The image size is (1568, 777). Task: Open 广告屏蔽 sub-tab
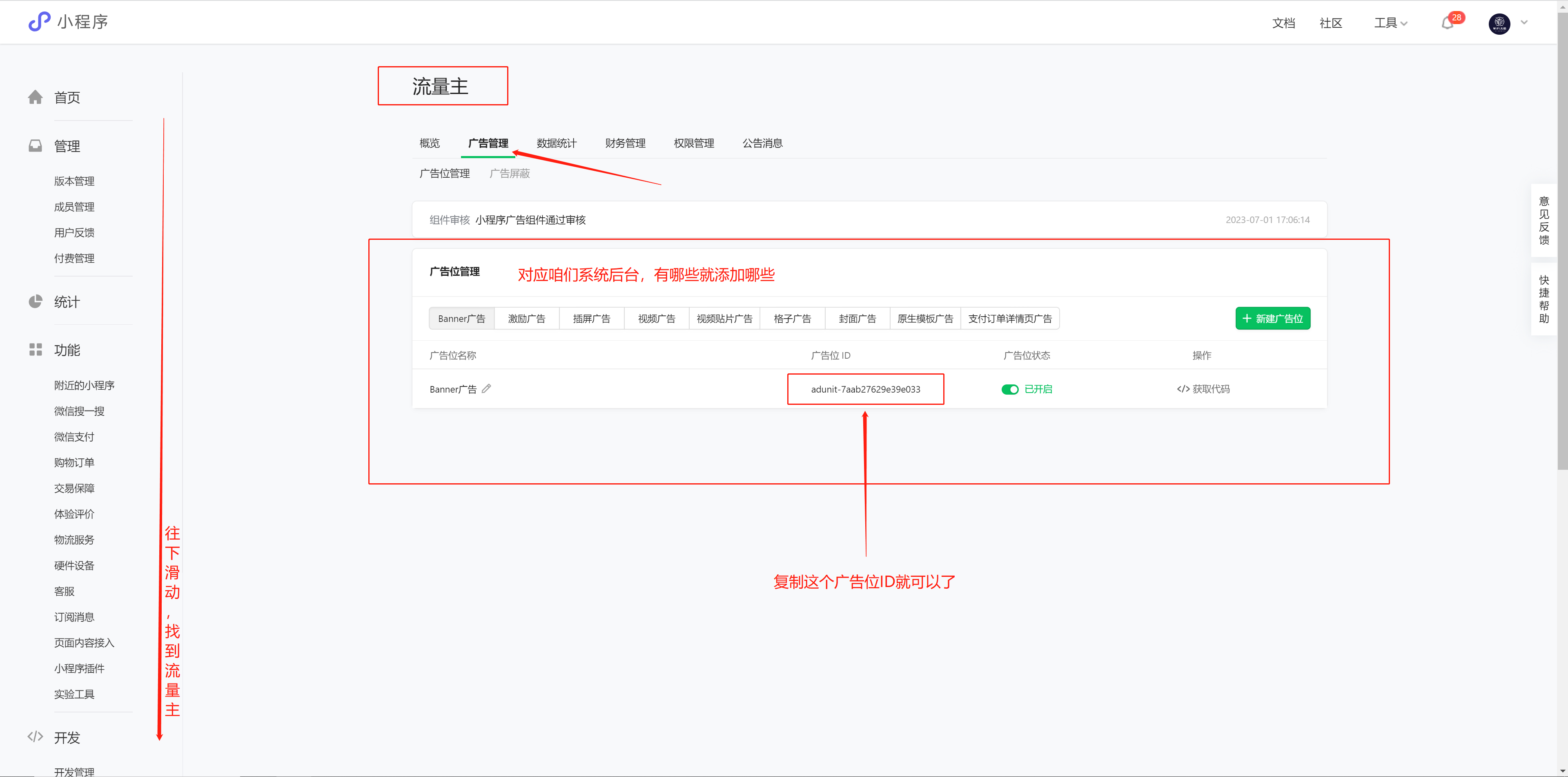[510, 174]
